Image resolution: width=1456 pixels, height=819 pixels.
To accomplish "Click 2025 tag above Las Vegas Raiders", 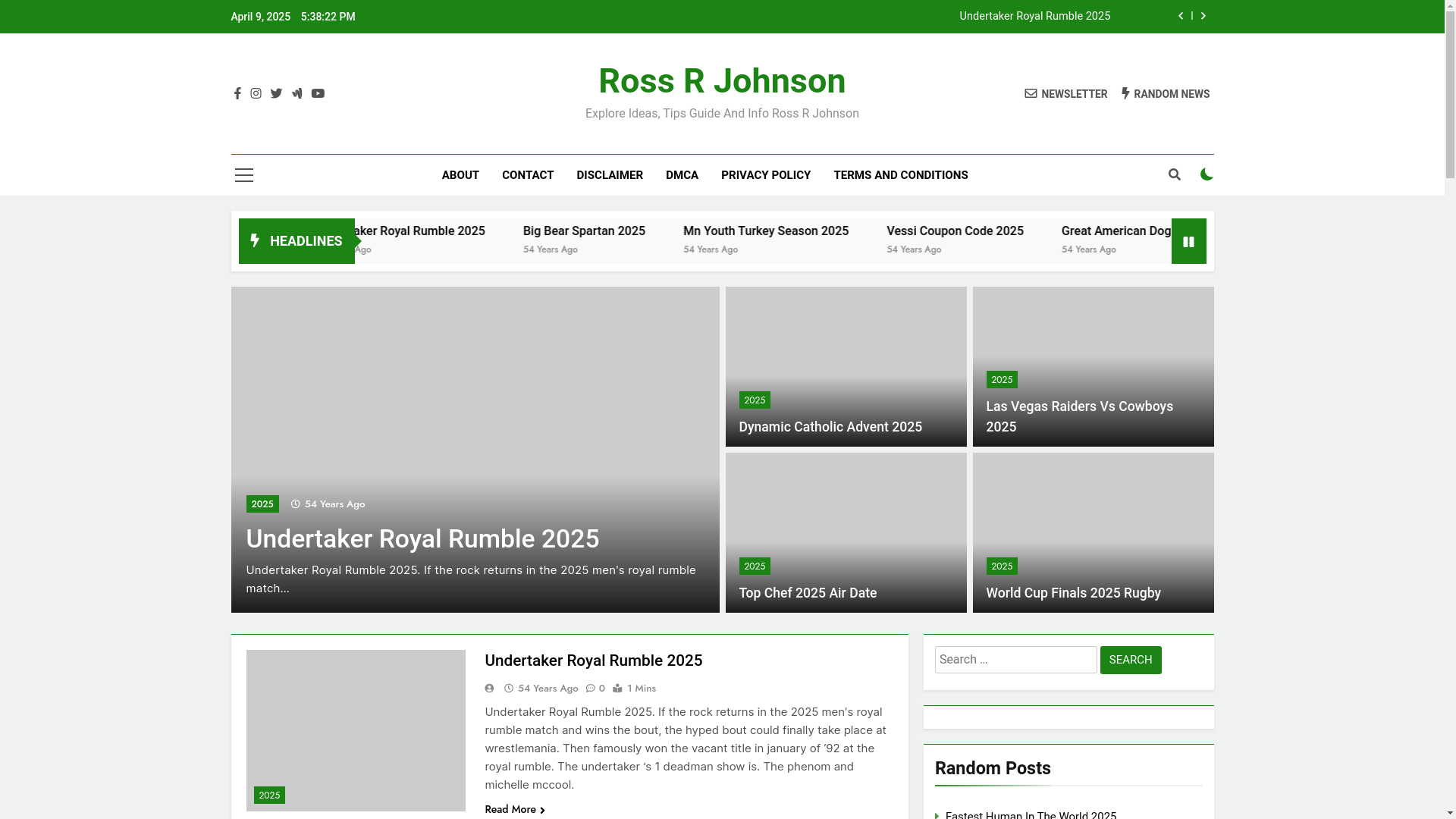I will (1002, 380).
